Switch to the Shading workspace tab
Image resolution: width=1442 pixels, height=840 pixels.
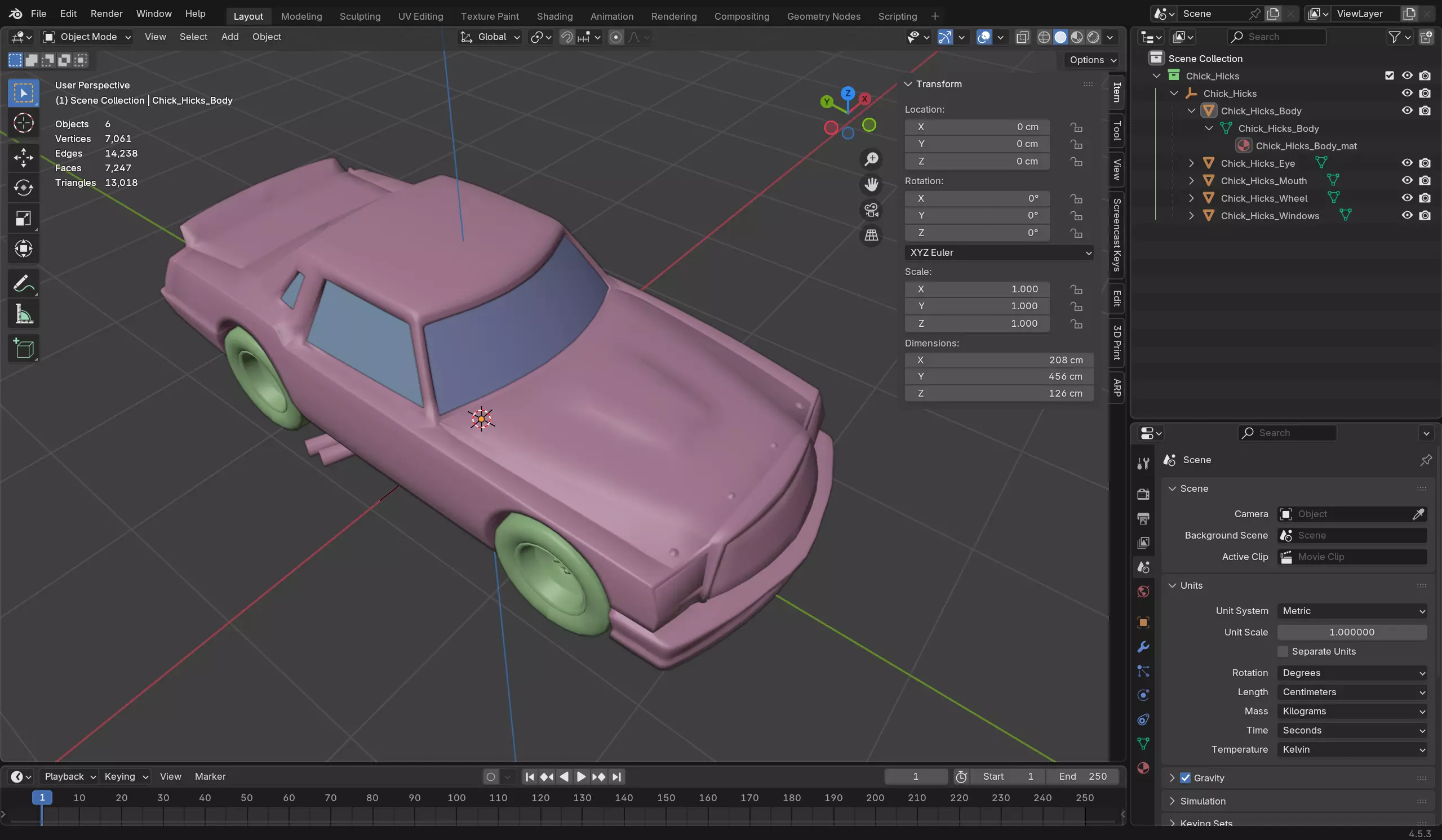click(x=554, y=16)
